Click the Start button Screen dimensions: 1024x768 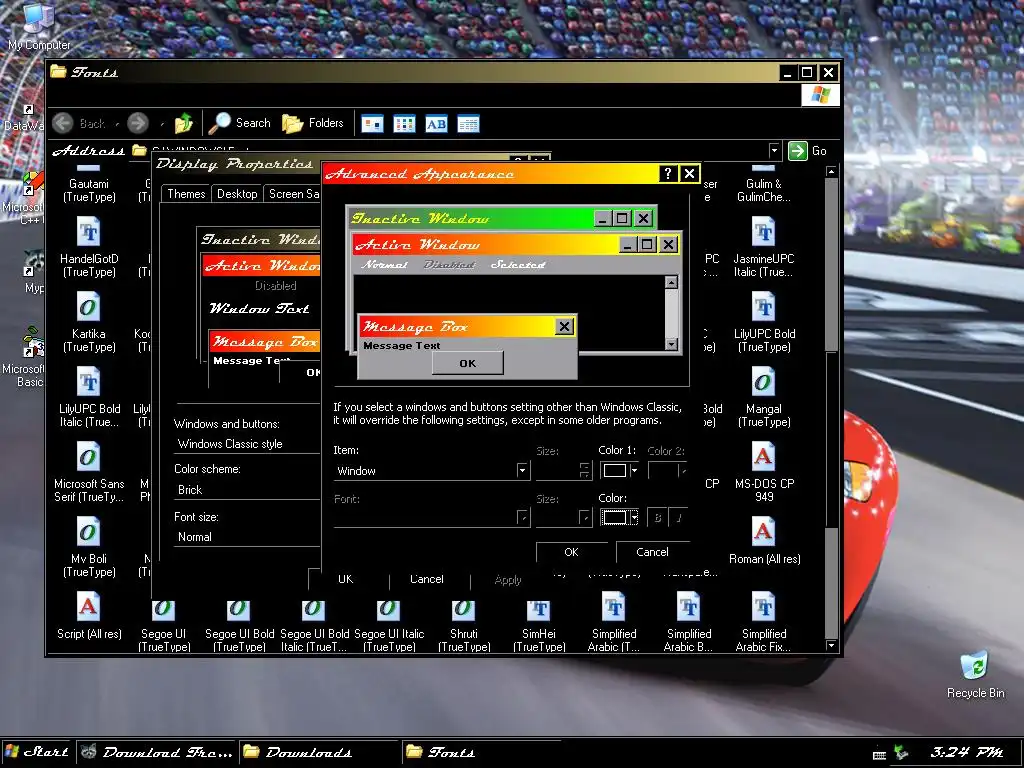pyautogui.click(x=37, y=752)
